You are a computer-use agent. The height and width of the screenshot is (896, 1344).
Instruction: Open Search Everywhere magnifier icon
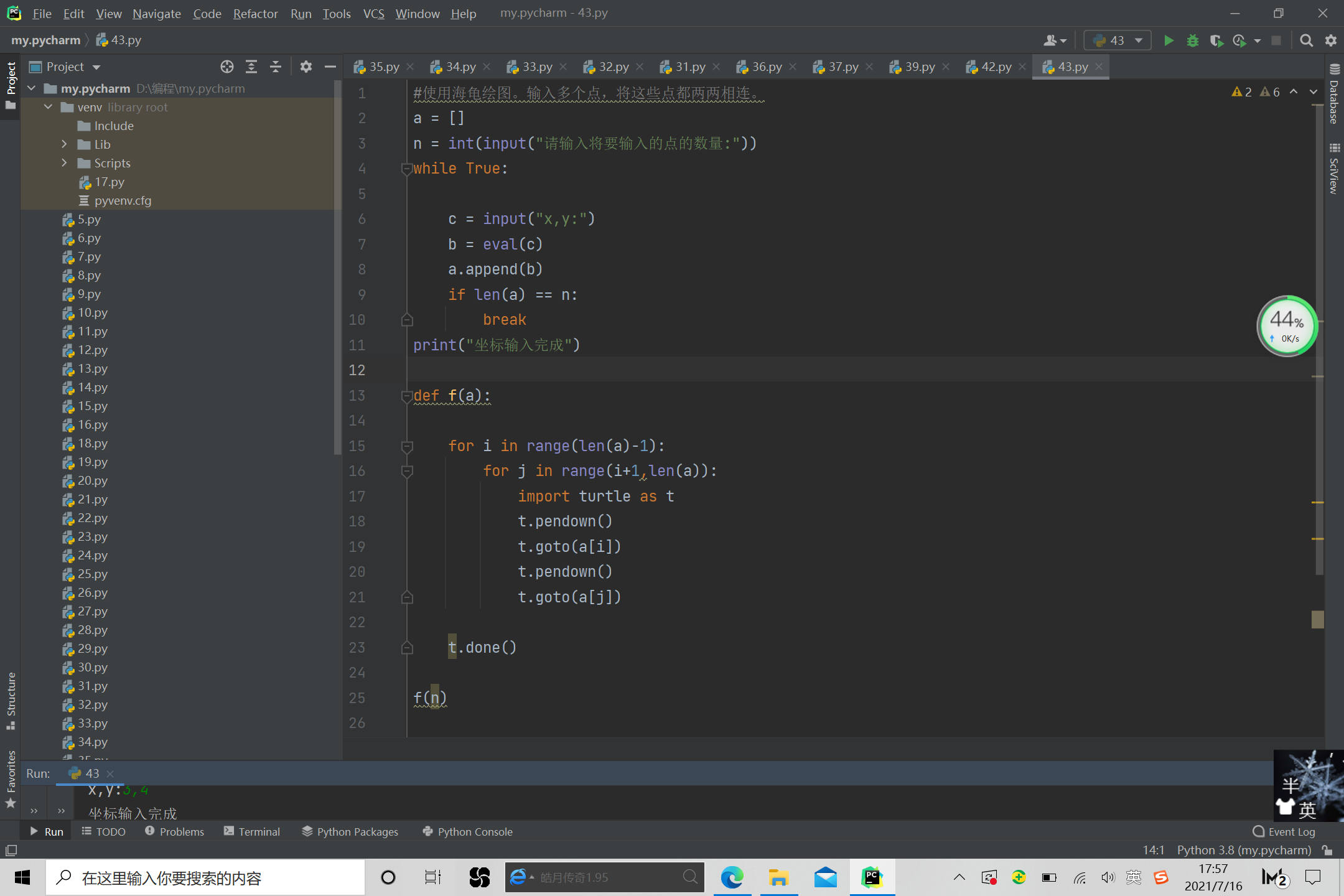pos(1306,40)
